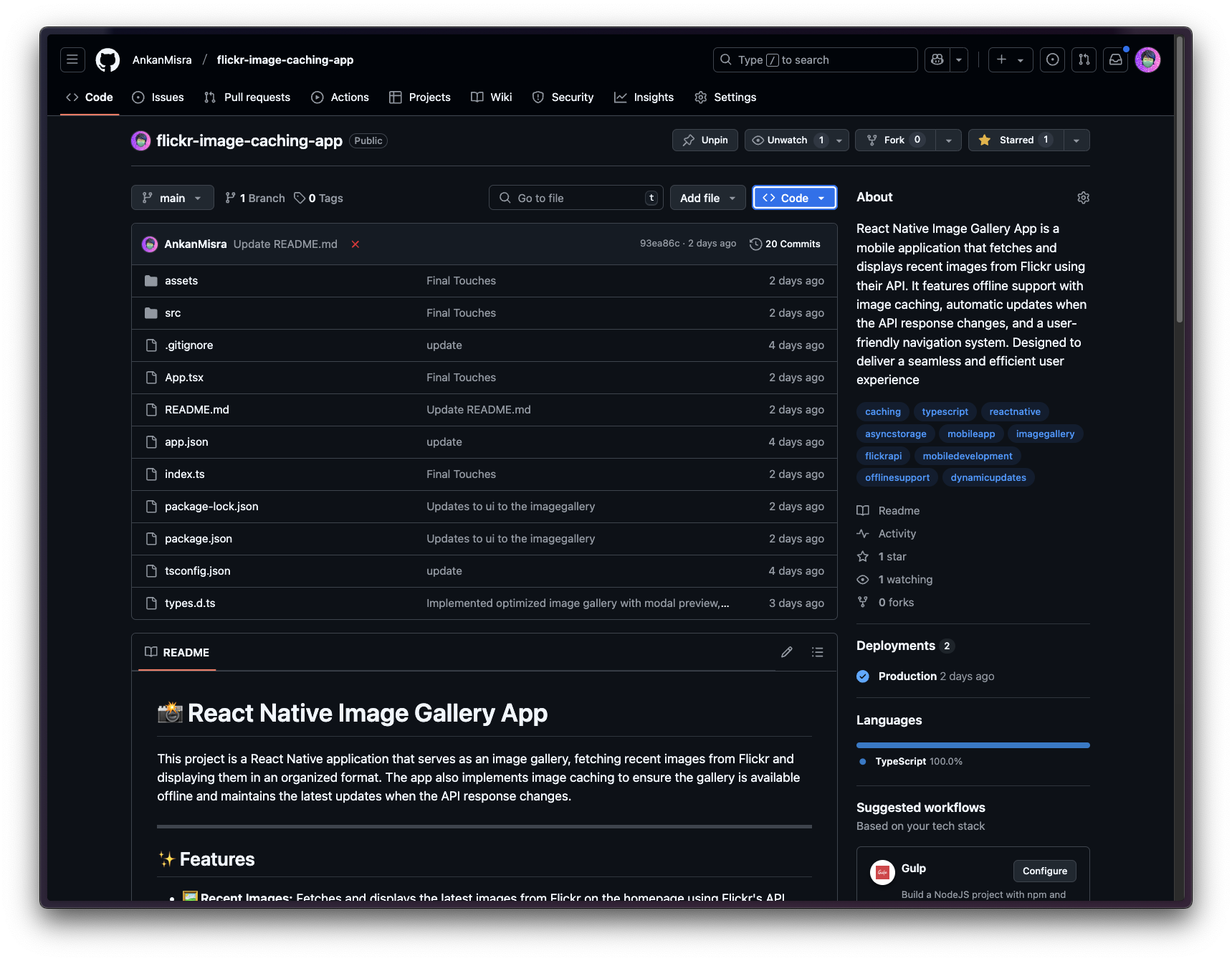The height and width of the screenshot is (961, 1232).
Task: Open the Actions tab
Action: point(340,97)
